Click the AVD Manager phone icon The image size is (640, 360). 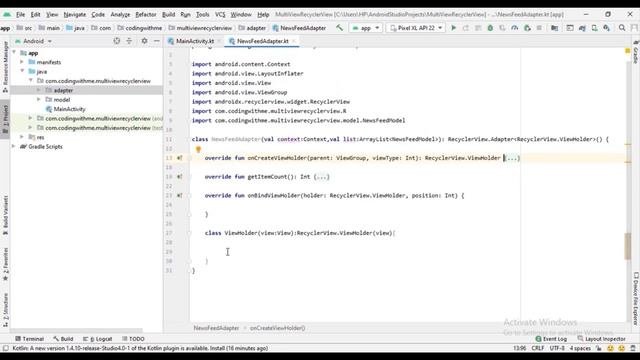click(x=594, y=28)
